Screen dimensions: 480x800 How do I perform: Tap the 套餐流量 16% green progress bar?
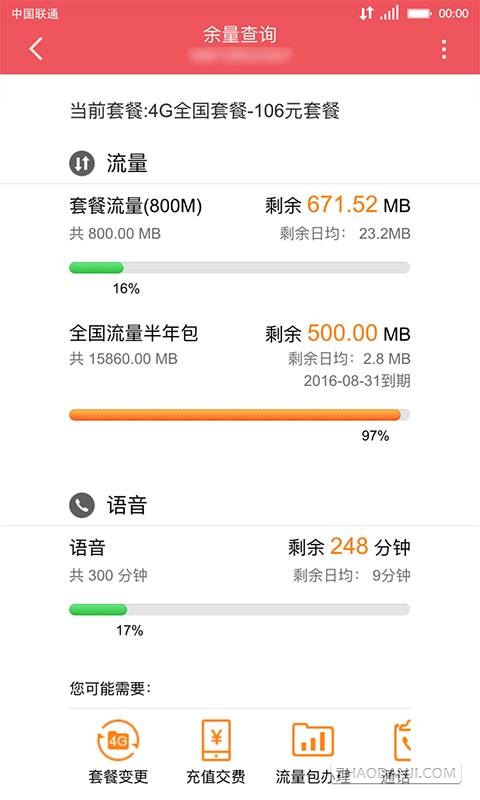click(240, 267)
